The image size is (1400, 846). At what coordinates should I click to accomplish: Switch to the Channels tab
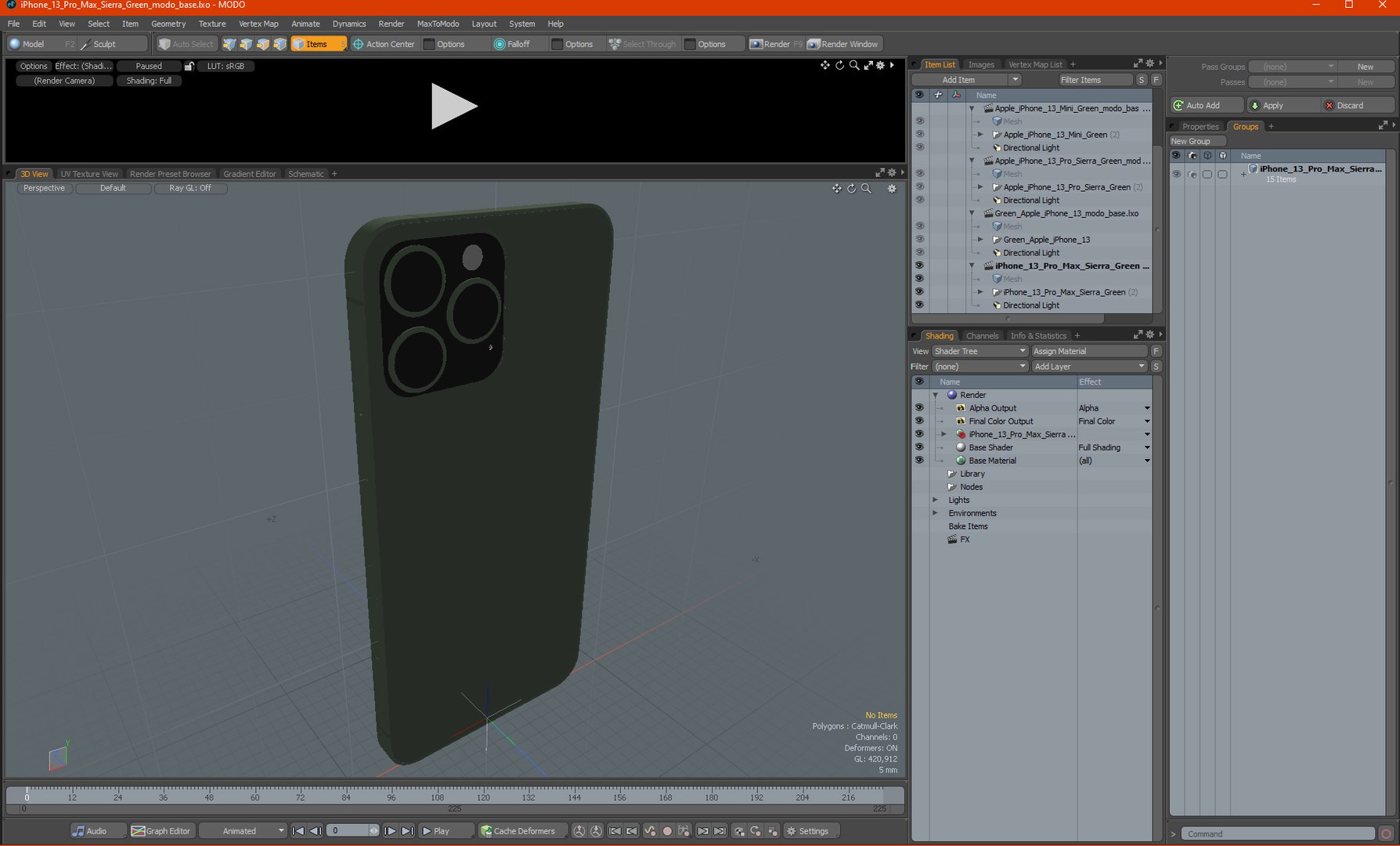(x=982, y=335)
